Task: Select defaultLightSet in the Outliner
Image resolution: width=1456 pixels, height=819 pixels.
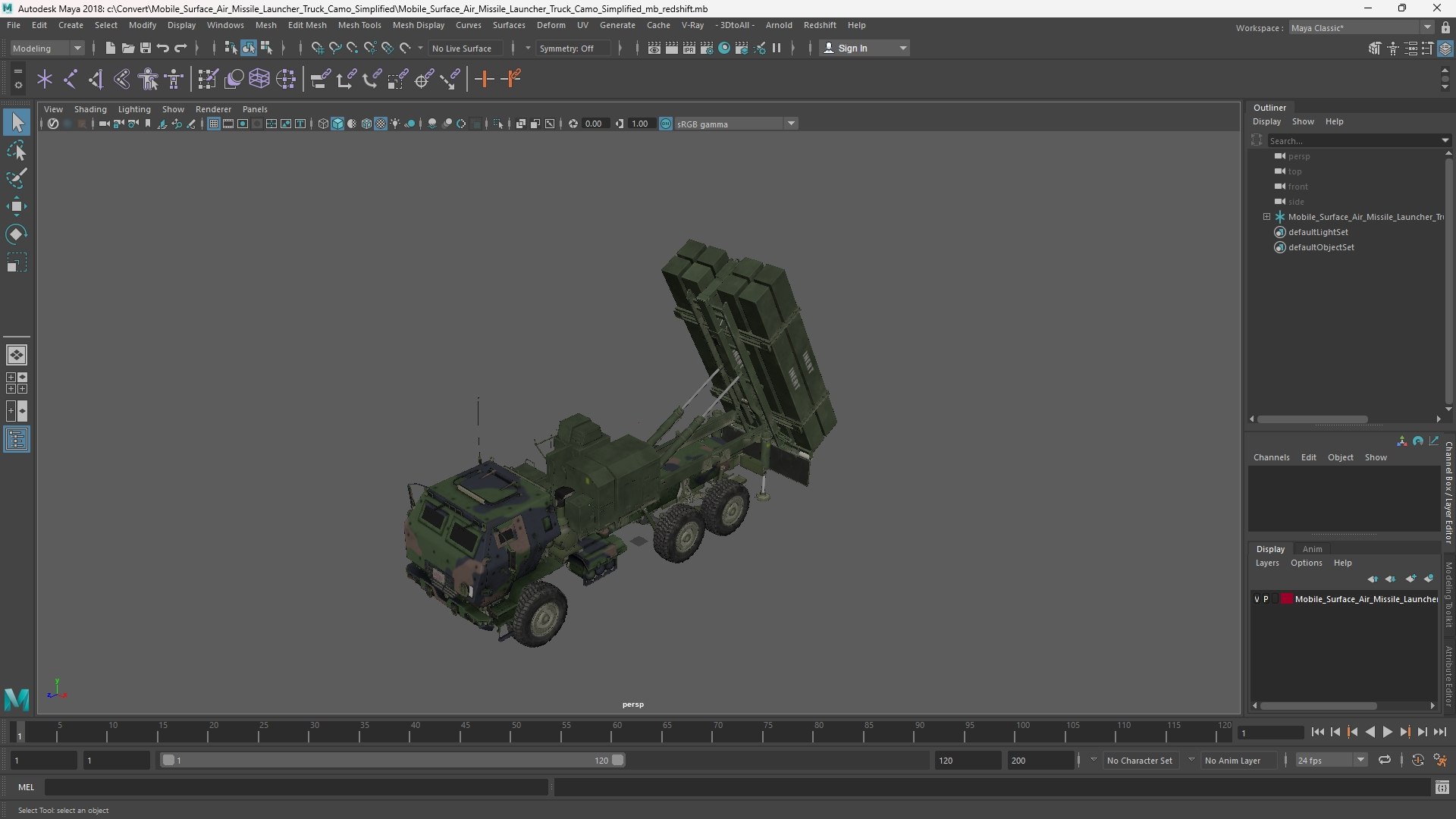Action: [1317, 232]
